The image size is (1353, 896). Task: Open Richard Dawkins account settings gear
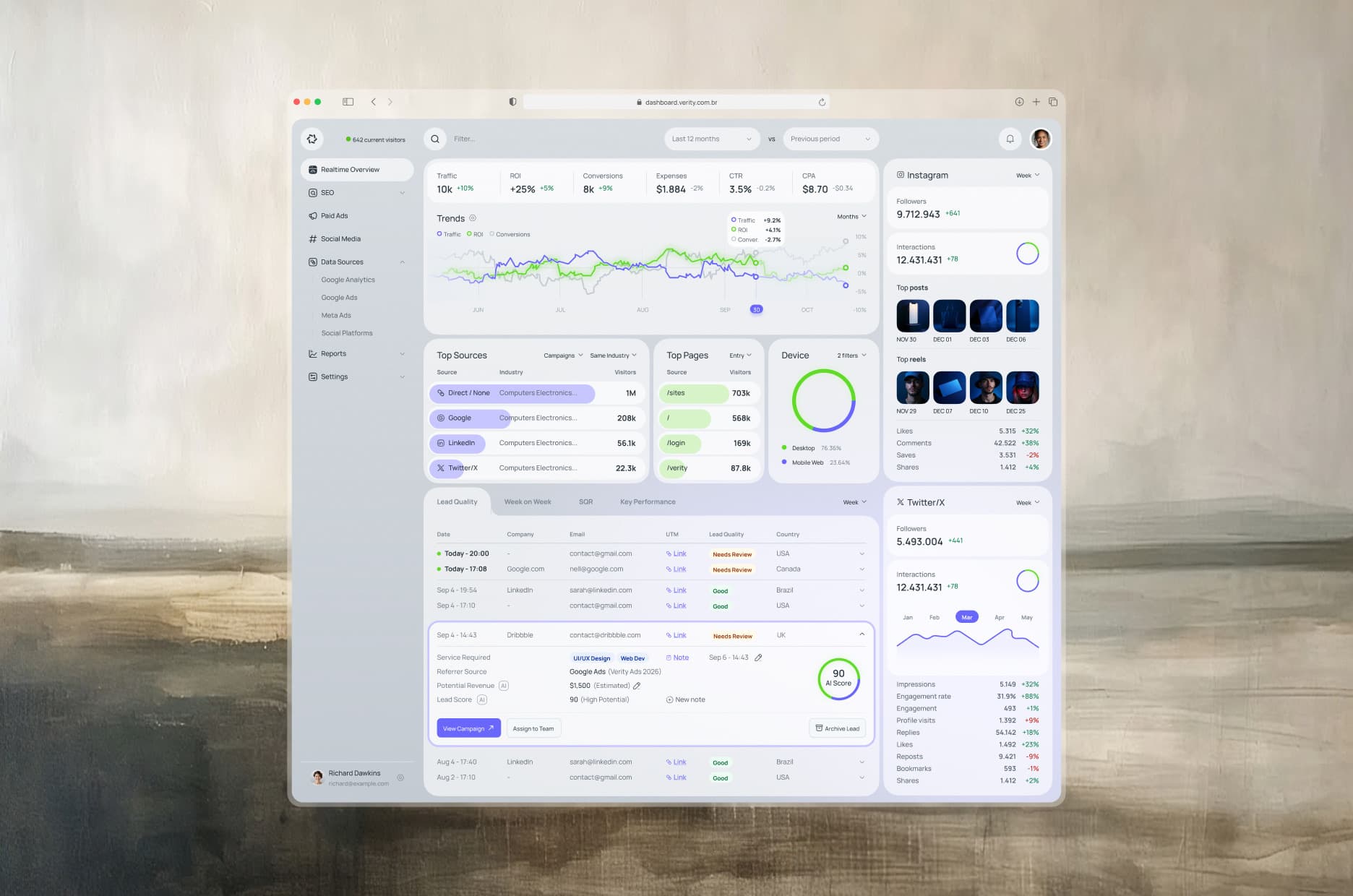(x=400, y=777)
